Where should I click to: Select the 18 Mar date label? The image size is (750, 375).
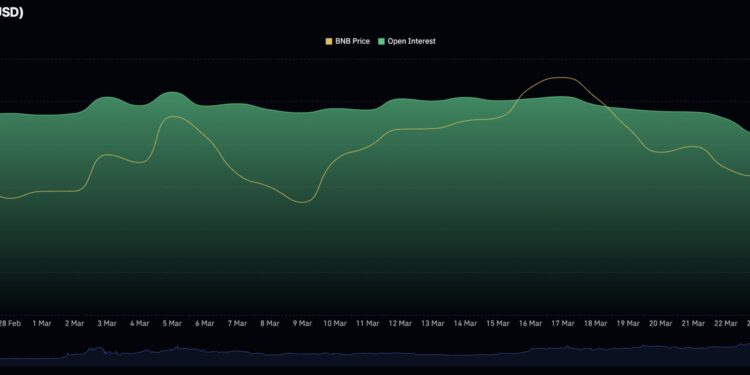click(595, 323)
